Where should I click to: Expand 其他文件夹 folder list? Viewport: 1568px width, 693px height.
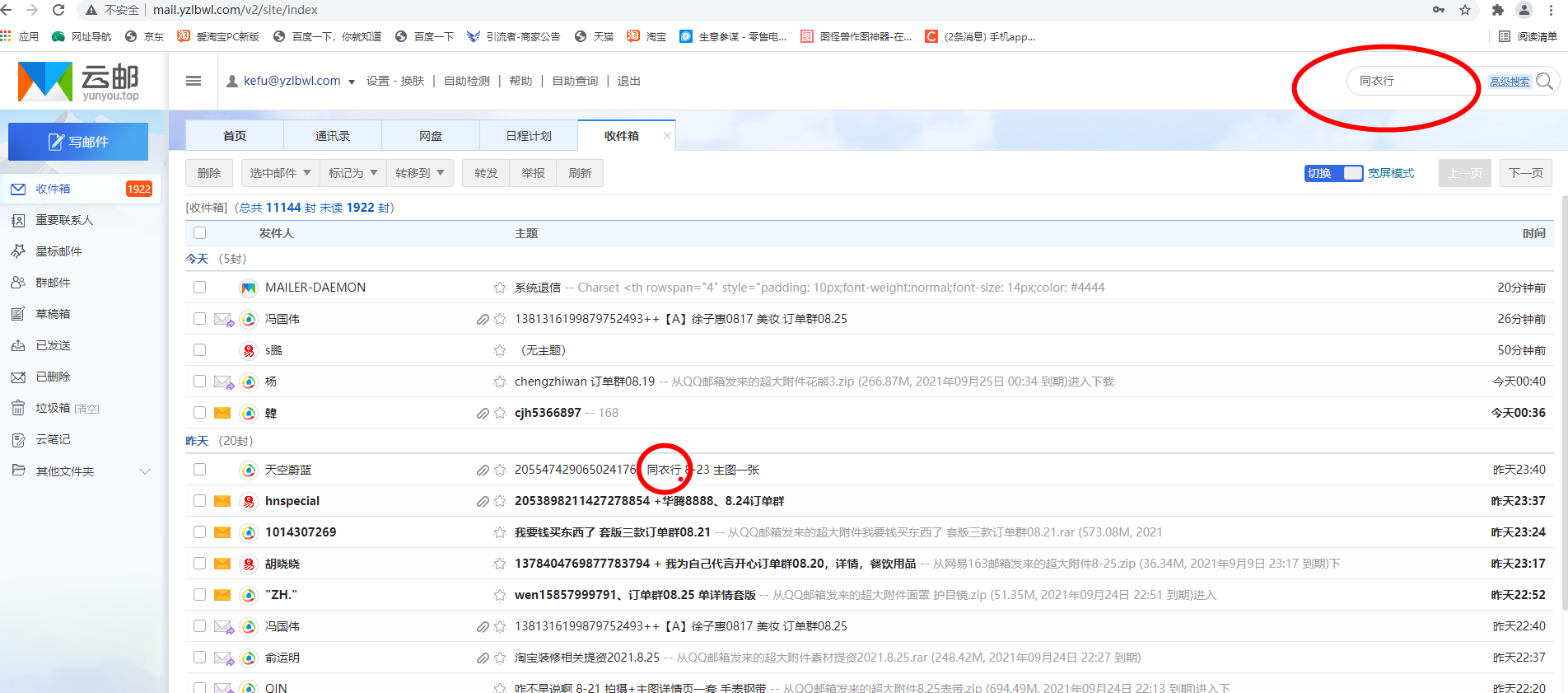coord(145,471)
